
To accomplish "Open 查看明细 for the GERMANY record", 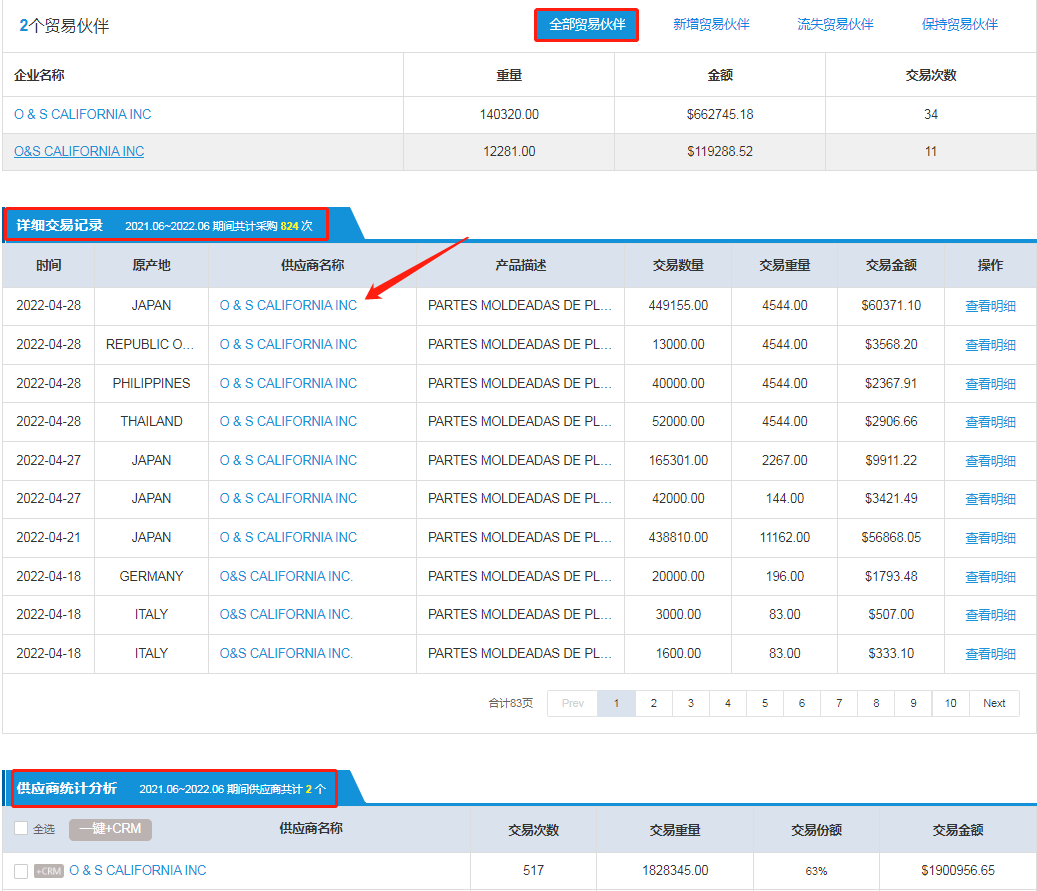I will coord(989,577).
